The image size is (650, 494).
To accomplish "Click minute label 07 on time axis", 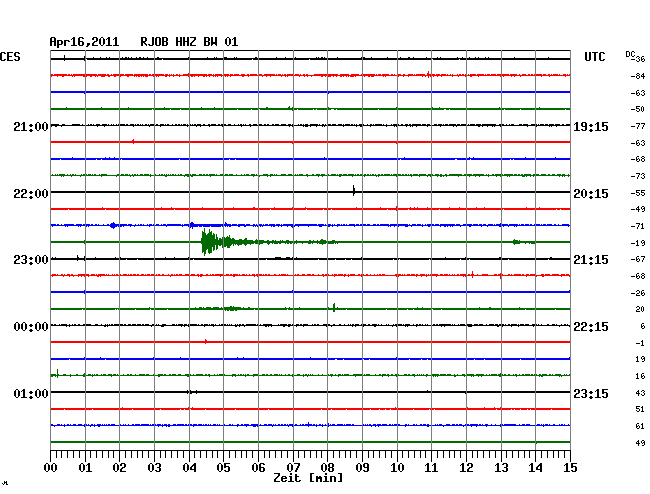I will coord(293,468).
